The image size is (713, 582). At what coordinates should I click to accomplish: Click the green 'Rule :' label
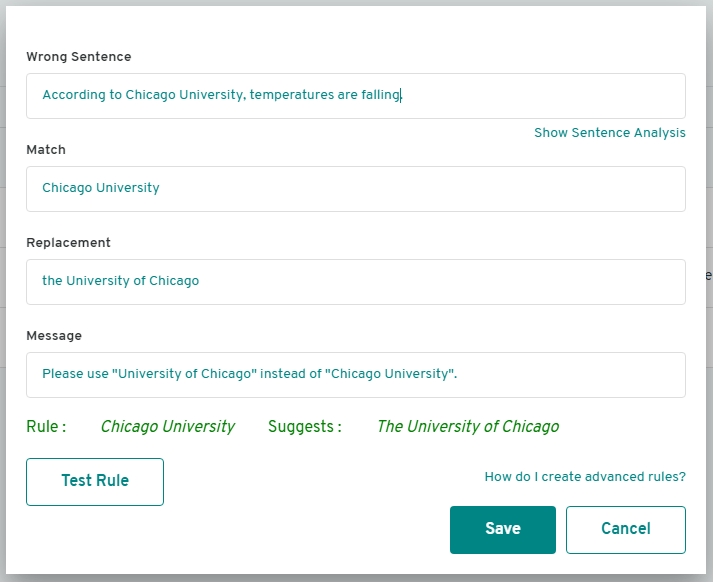[x=46, y=426]
